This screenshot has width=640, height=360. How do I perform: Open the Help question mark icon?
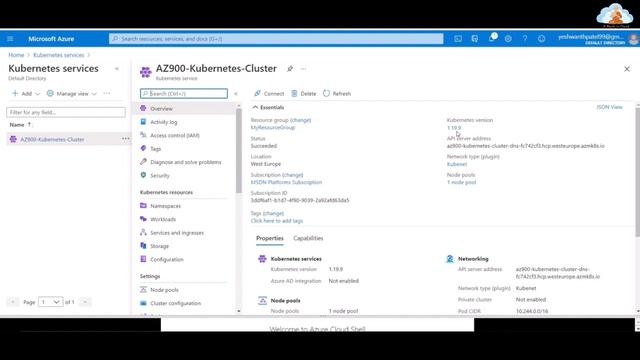pos(525,39)
